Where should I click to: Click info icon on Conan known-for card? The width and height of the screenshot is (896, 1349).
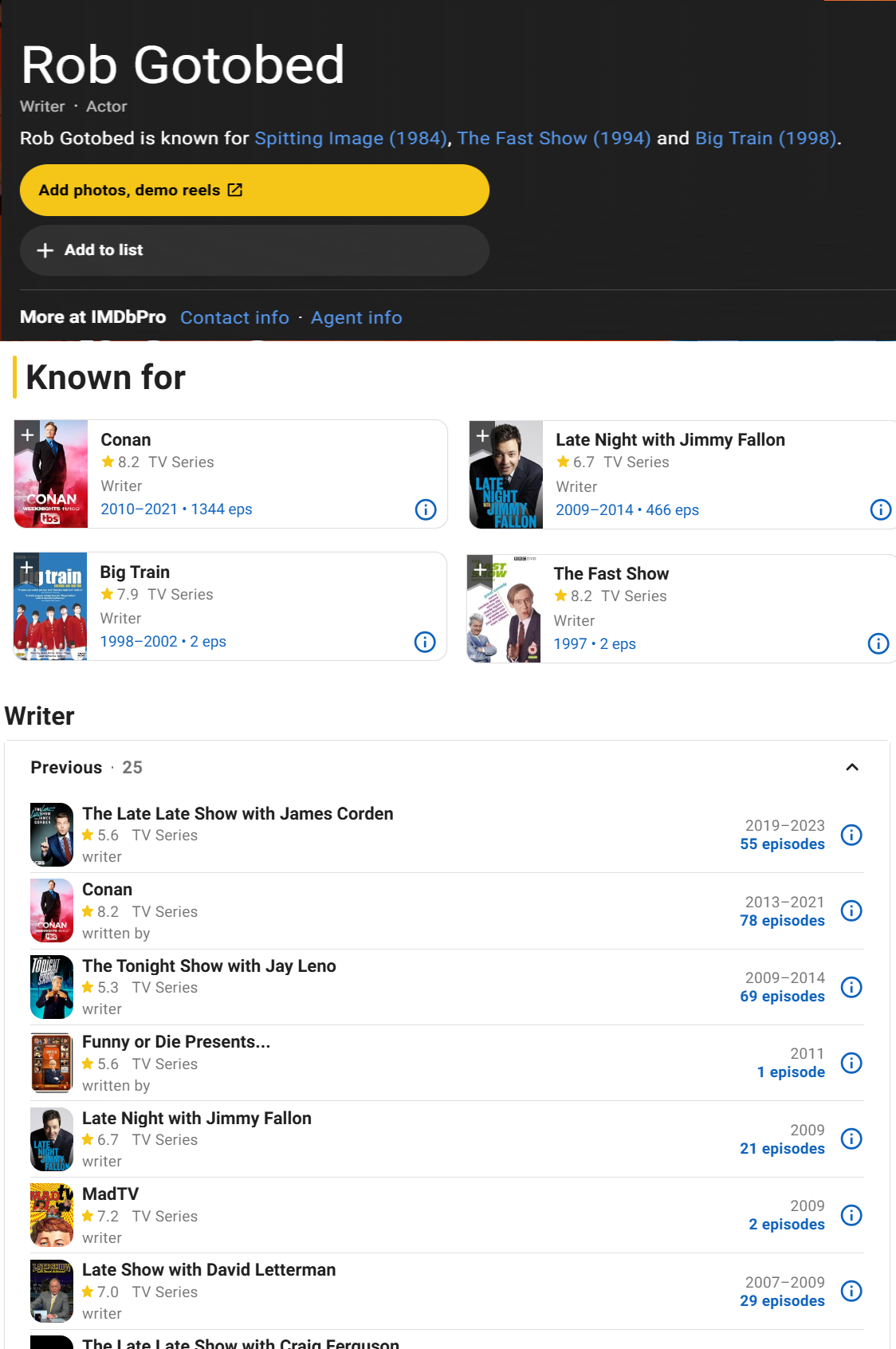click(426, 509)
